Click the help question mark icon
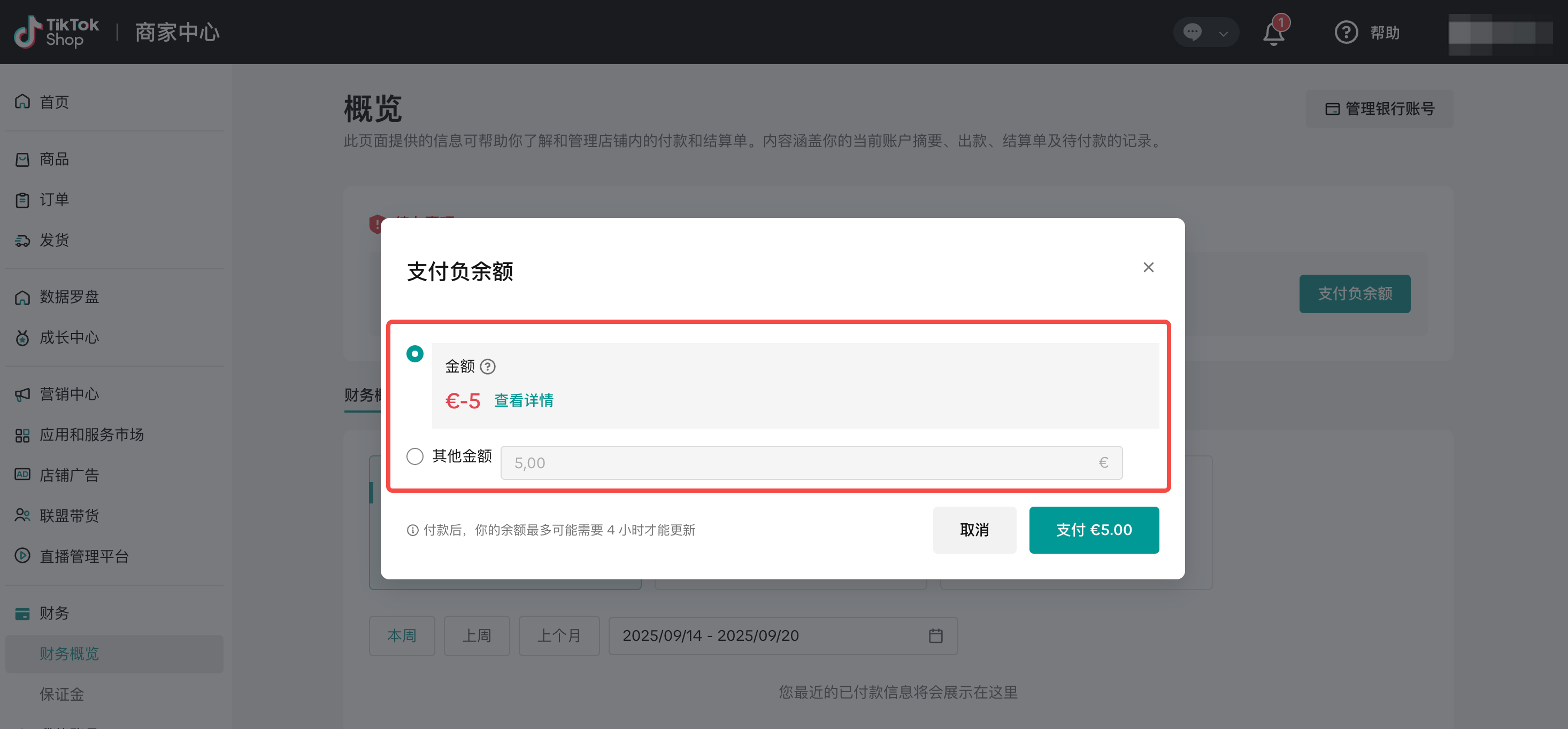 tap(1346, 32)
